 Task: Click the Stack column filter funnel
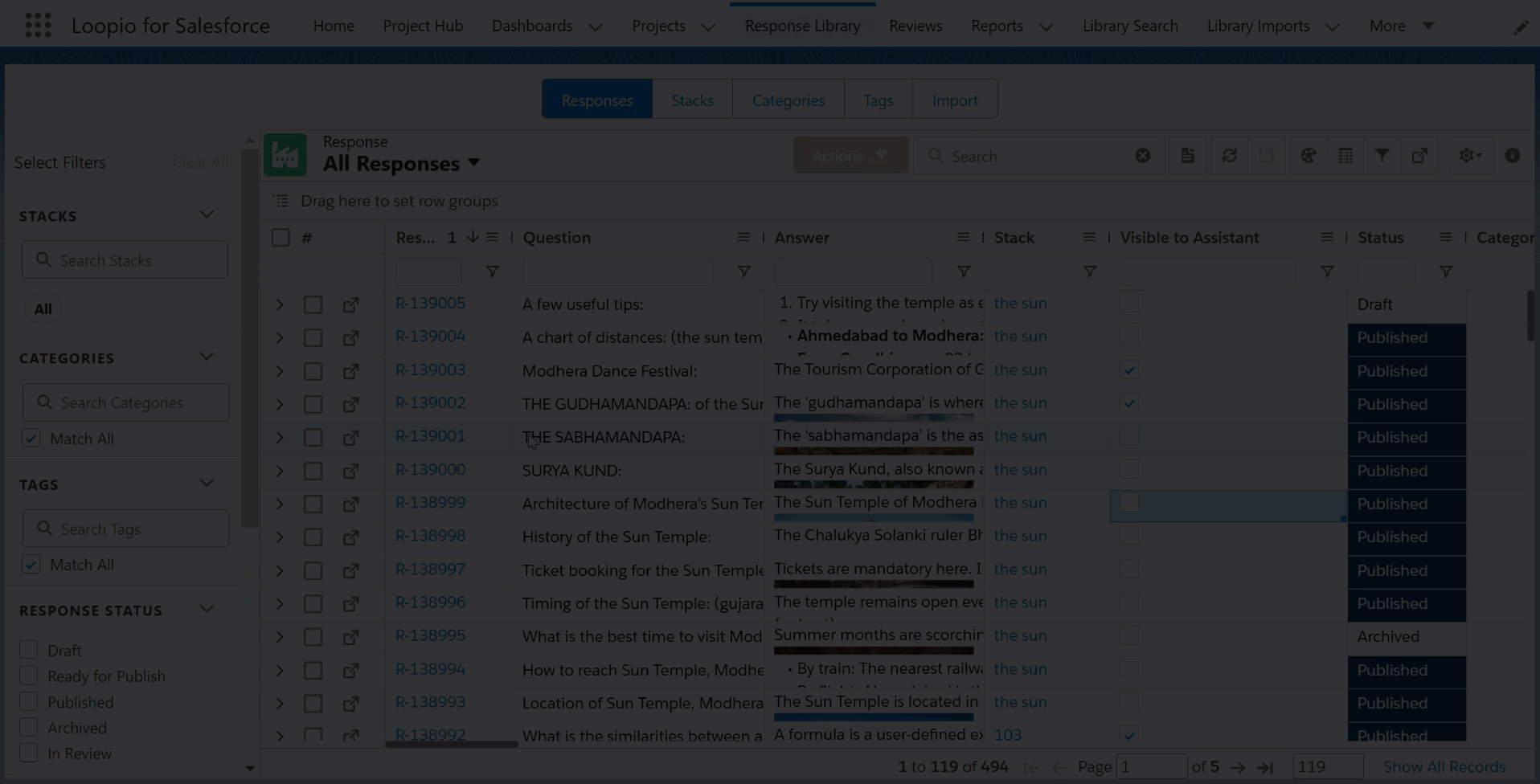(x=1090, y=272)
